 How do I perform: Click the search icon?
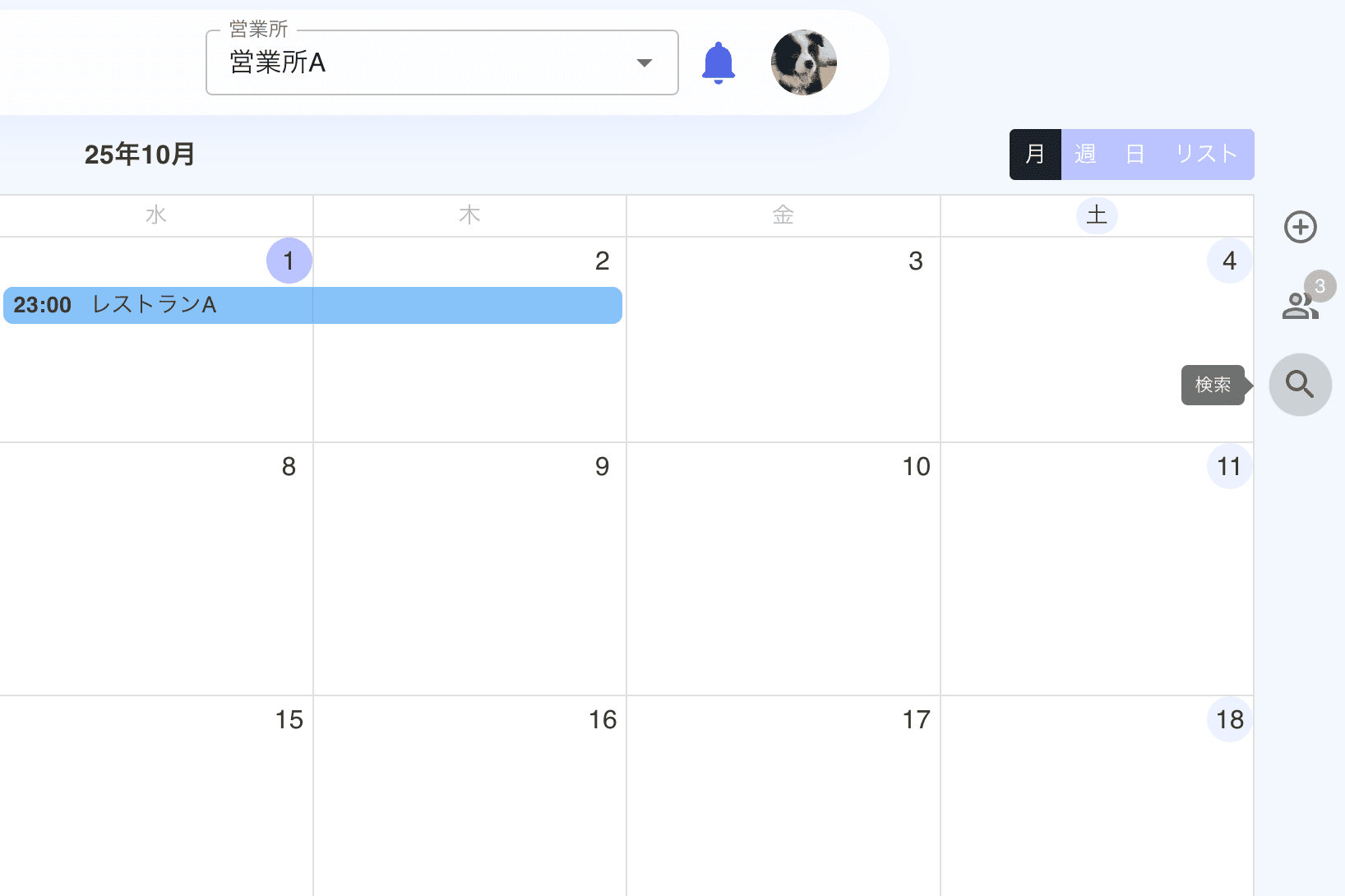(1300, 384)
